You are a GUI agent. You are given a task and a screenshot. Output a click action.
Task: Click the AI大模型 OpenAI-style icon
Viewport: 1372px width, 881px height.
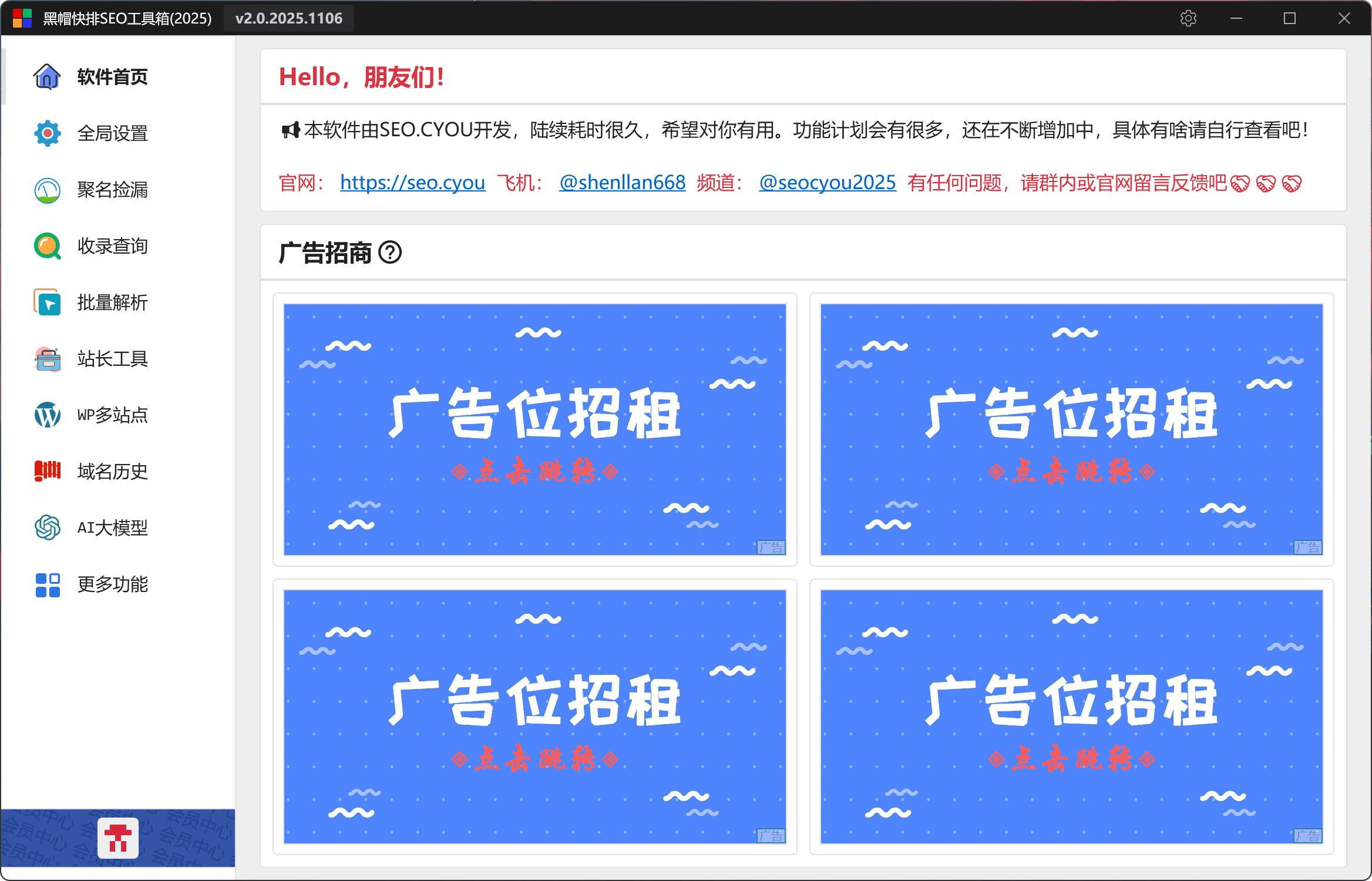point(47,527)
